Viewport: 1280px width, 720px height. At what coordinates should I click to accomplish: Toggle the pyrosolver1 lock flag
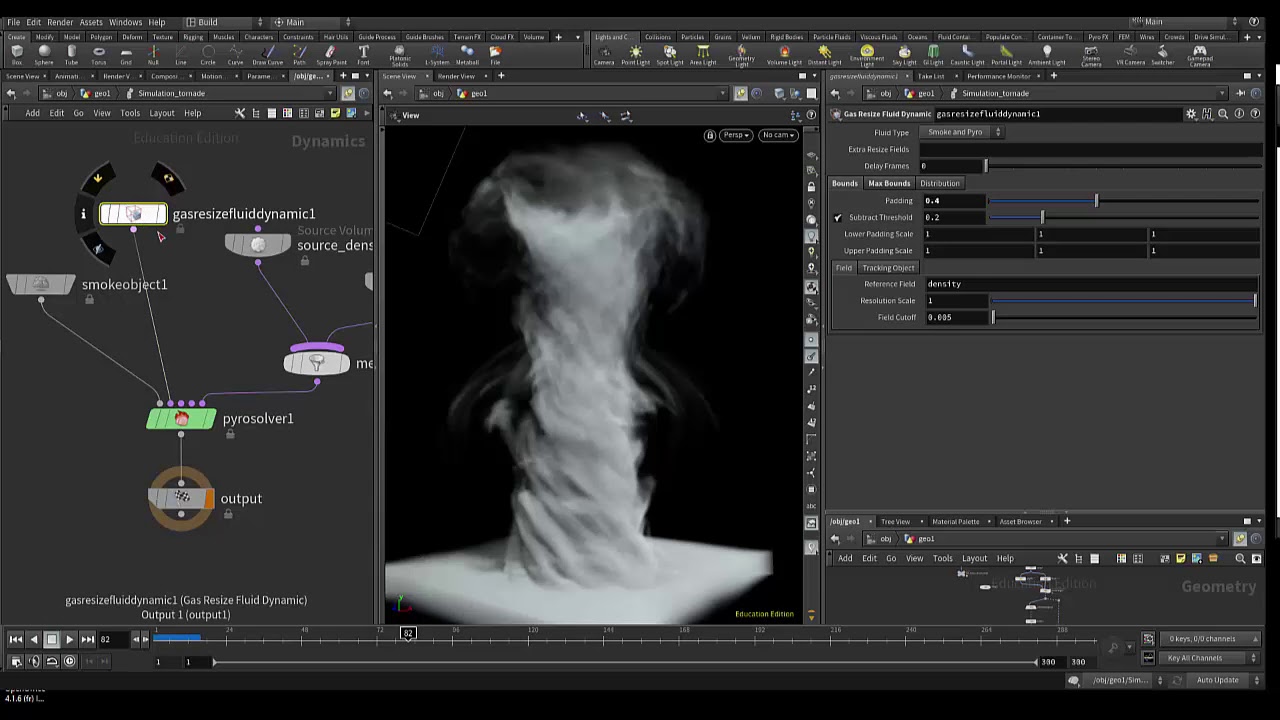(230, 434)
